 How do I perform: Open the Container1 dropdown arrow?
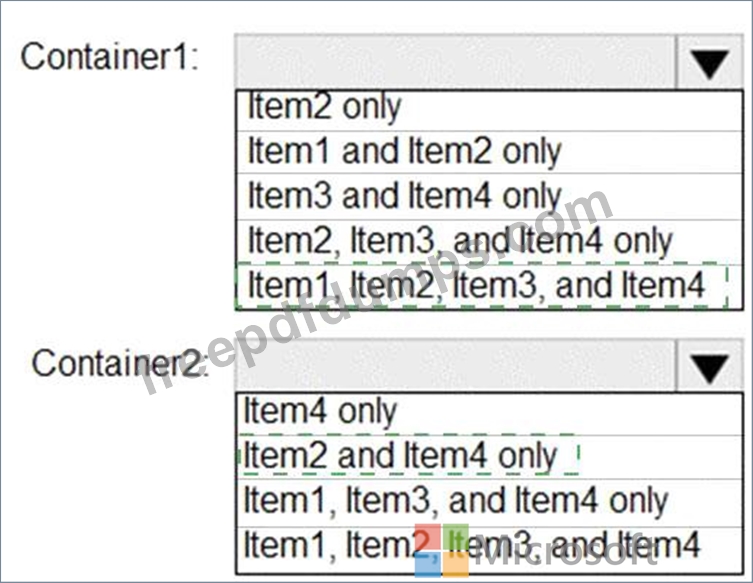[709, 62]
